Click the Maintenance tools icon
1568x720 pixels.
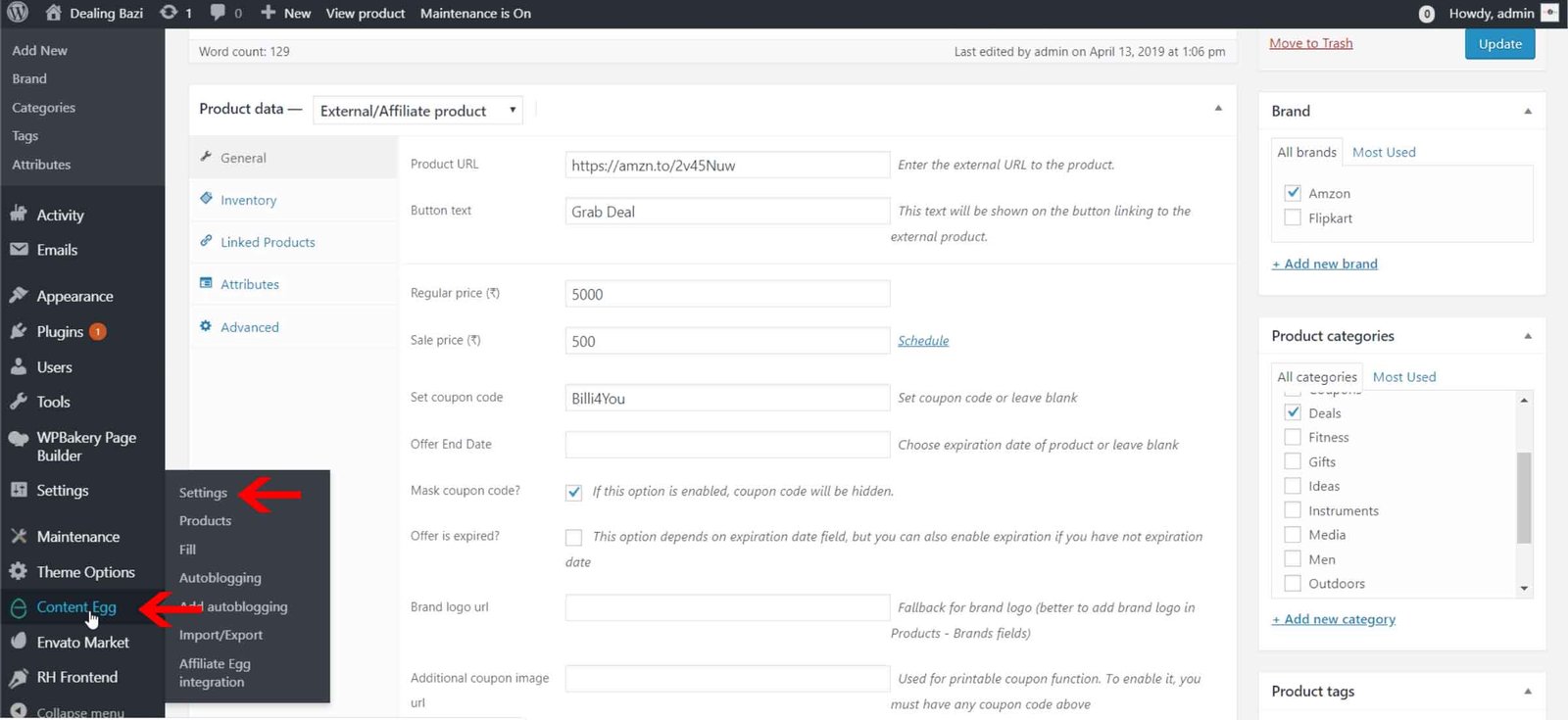pos(19,536)
